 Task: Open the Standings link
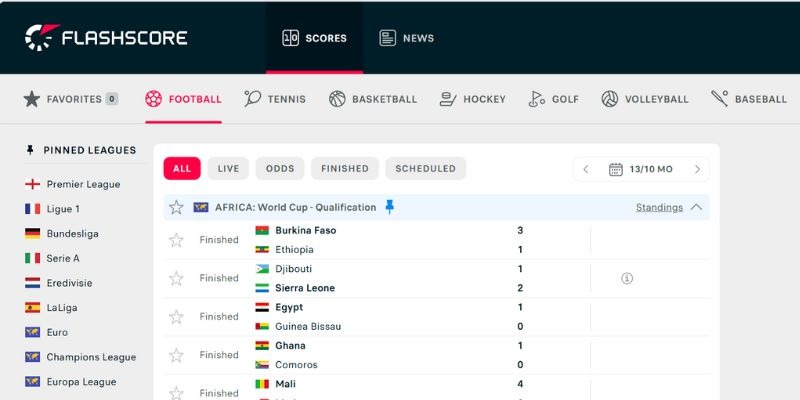pyautogui.click(x=659, y=207)
